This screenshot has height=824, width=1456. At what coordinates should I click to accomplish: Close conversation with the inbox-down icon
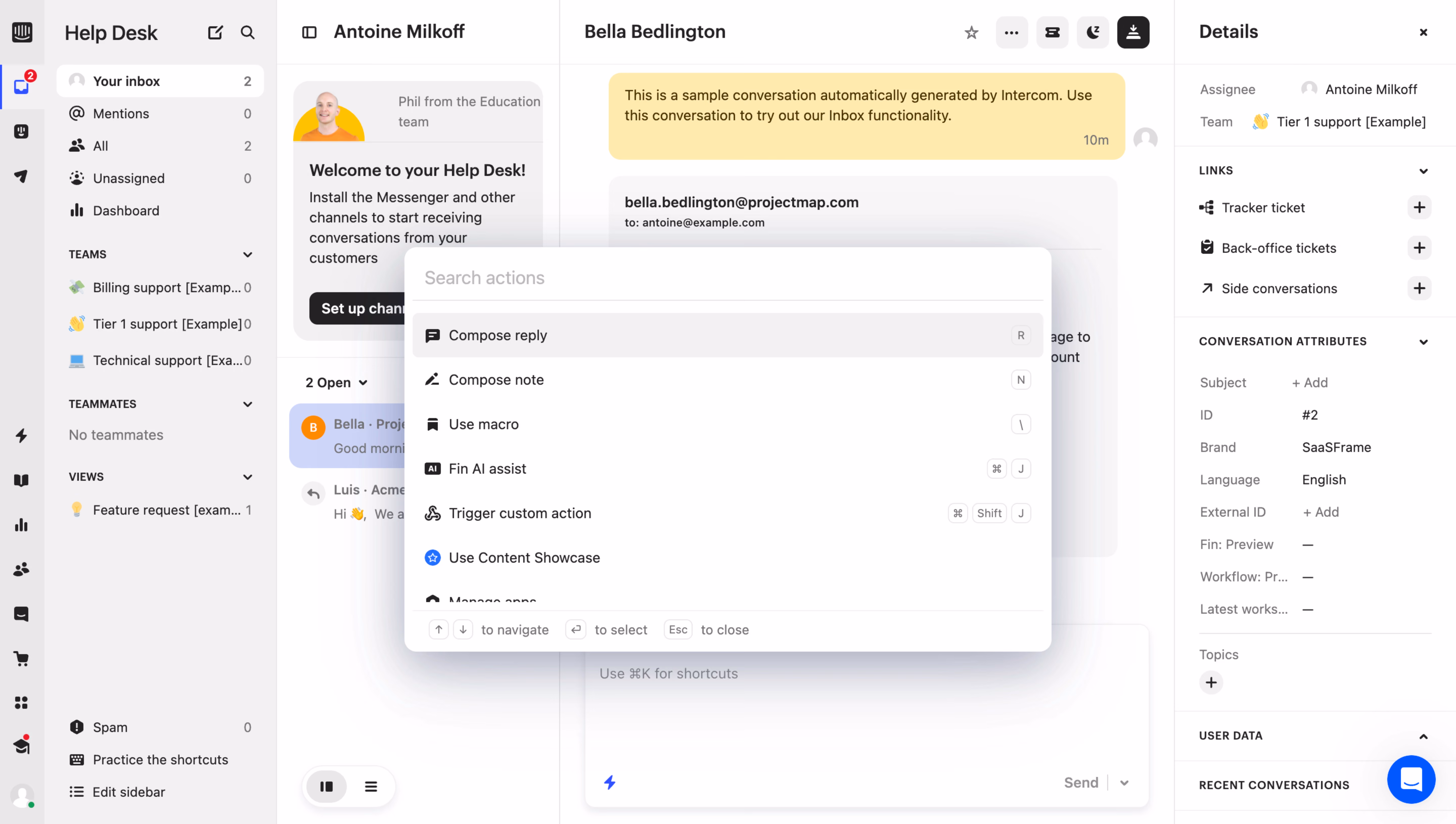tap(1133, 32)
